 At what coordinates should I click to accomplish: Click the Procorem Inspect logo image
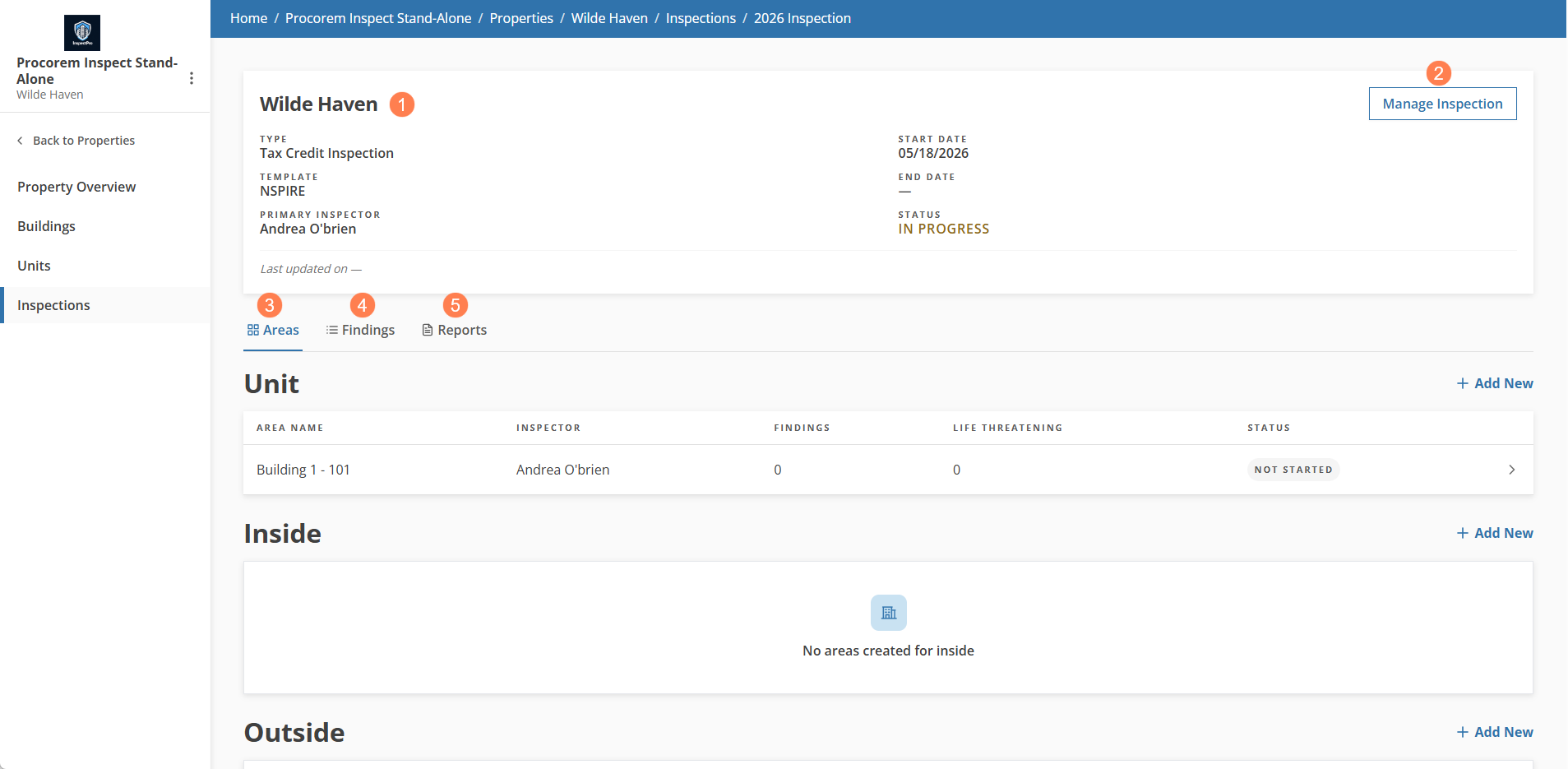pos(82,33)
